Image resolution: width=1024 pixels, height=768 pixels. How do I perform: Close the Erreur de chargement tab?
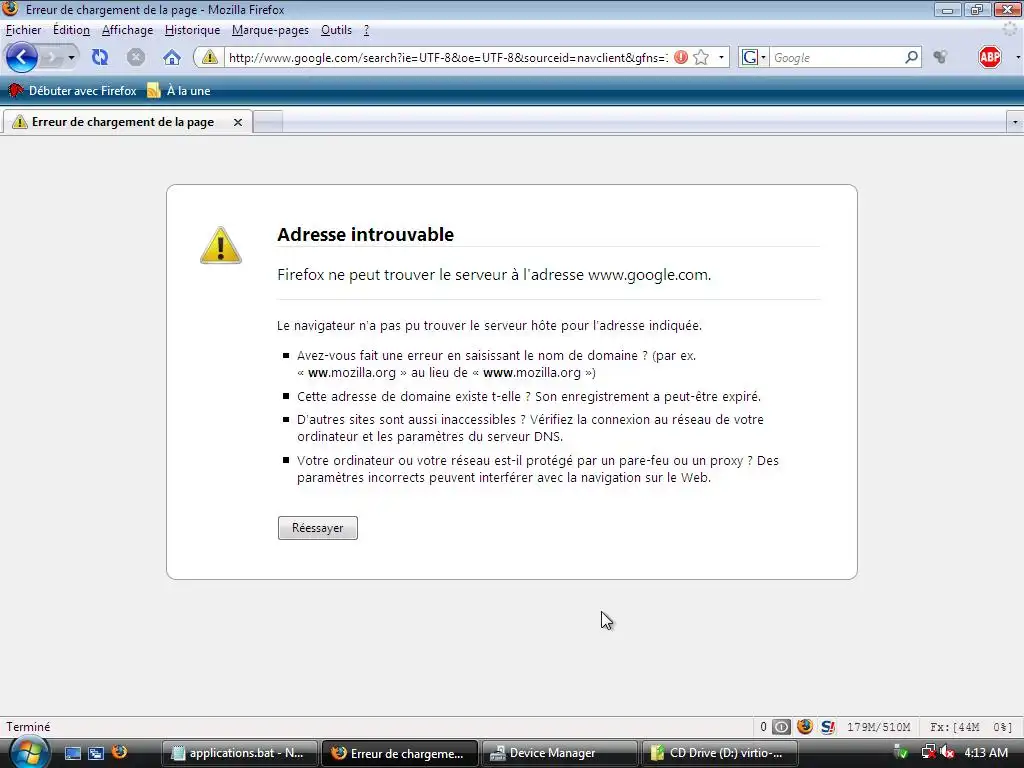(x=238, y=122)
